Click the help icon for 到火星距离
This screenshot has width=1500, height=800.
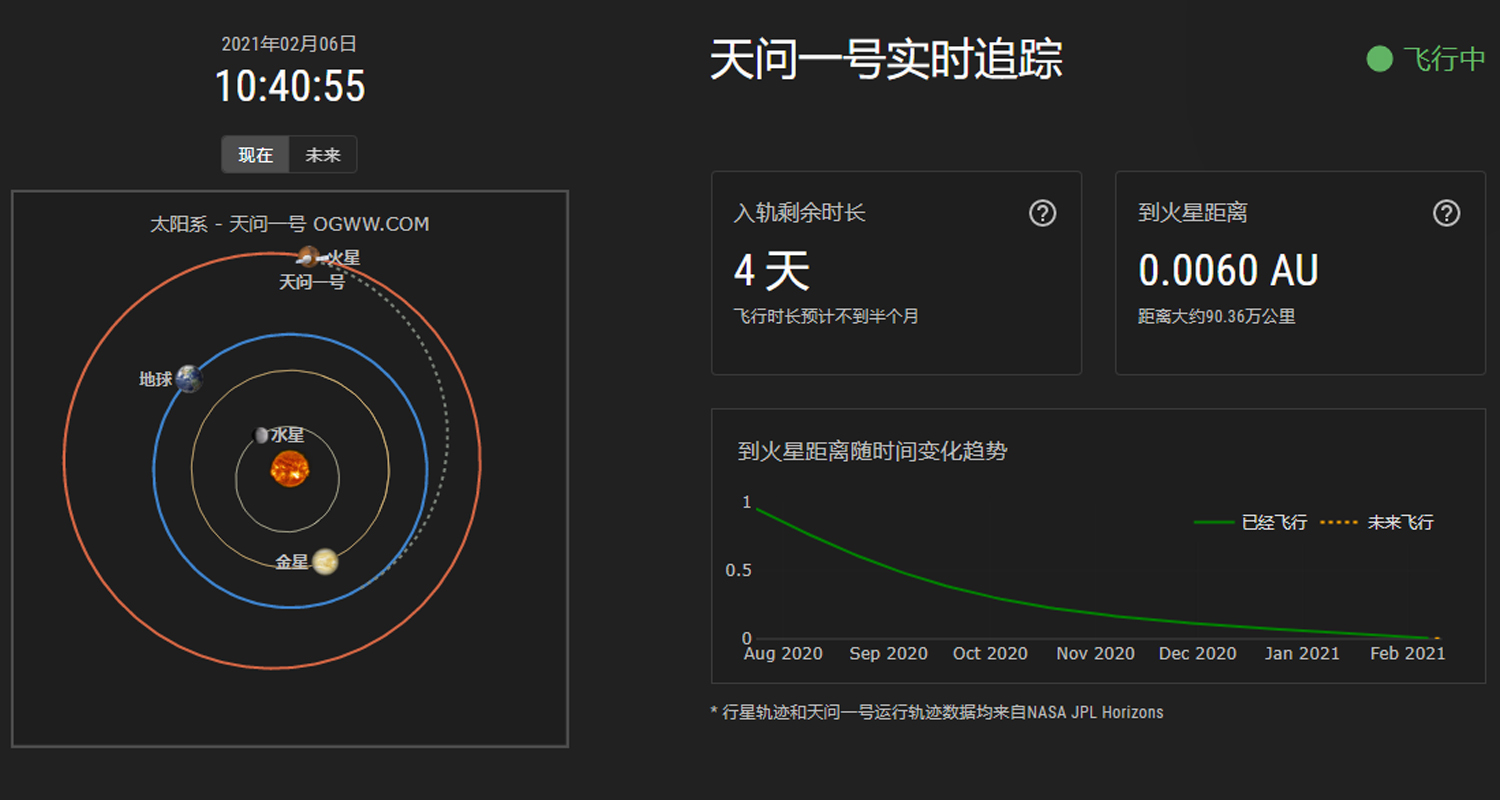click(1446, 213)
